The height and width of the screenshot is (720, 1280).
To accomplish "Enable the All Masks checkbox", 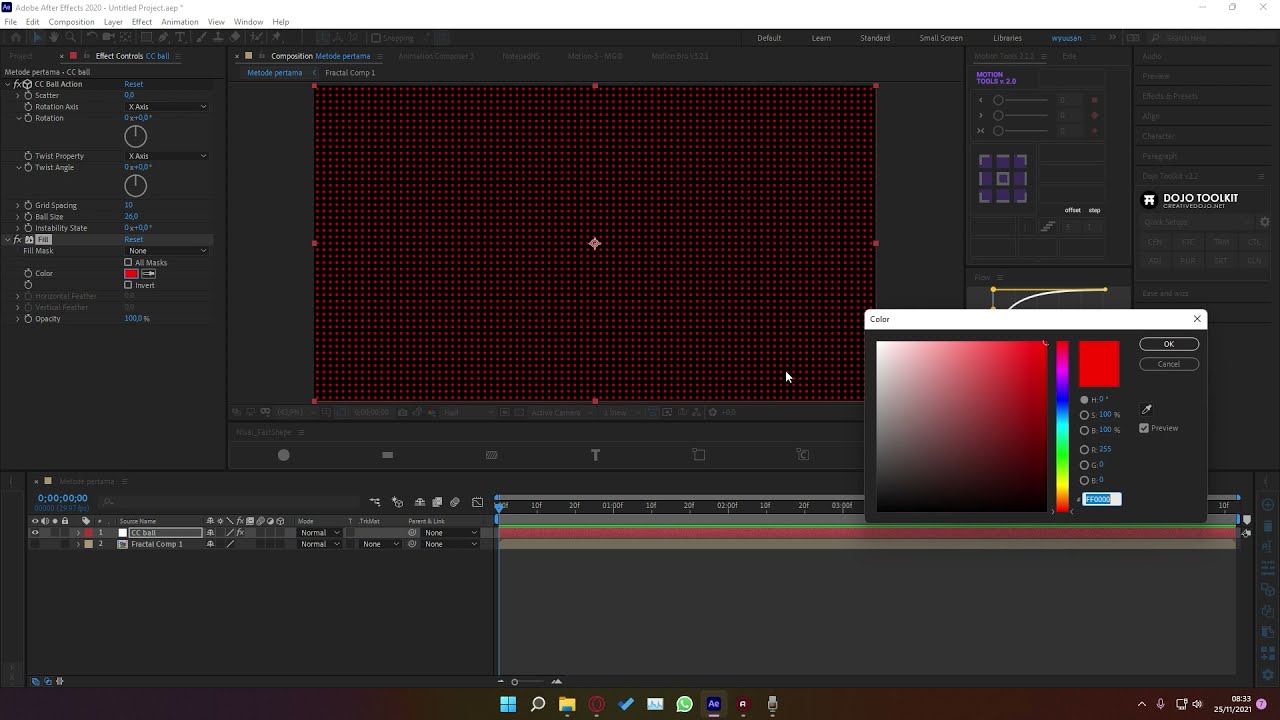I will click(x=128, y=263).
